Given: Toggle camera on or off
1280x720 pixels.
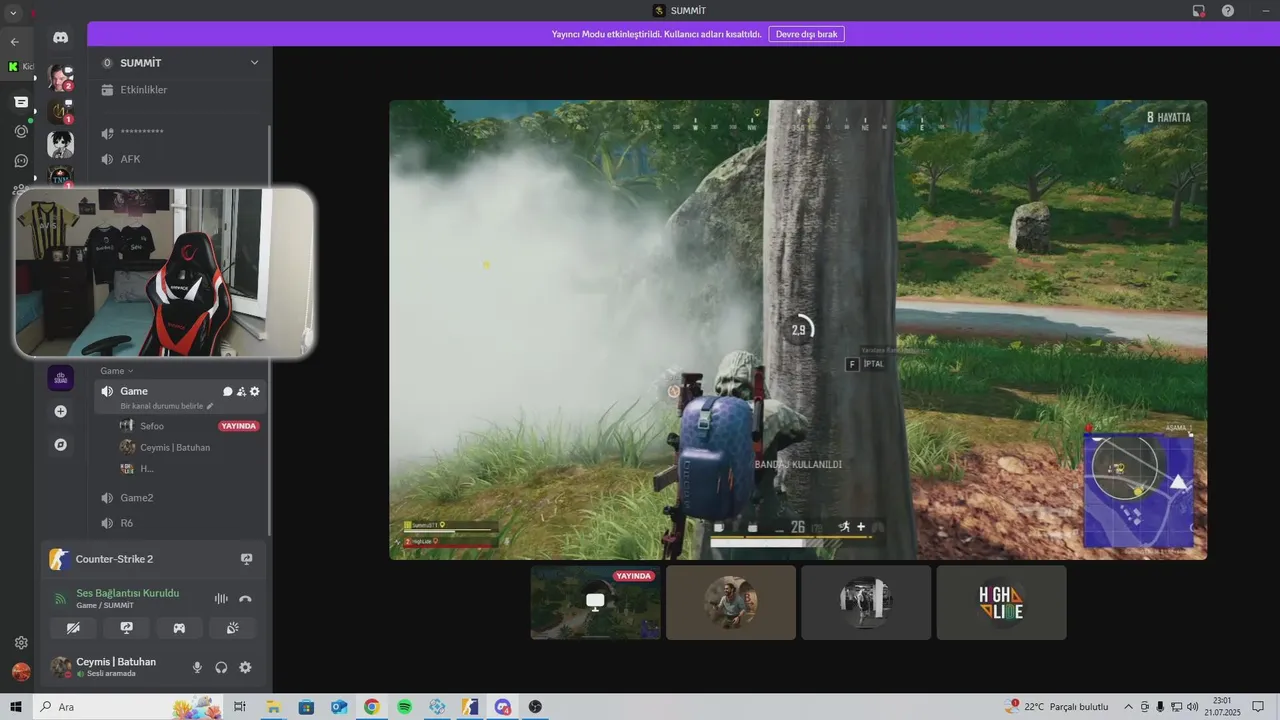Looking at the screenshot, I should coord(73,628).
